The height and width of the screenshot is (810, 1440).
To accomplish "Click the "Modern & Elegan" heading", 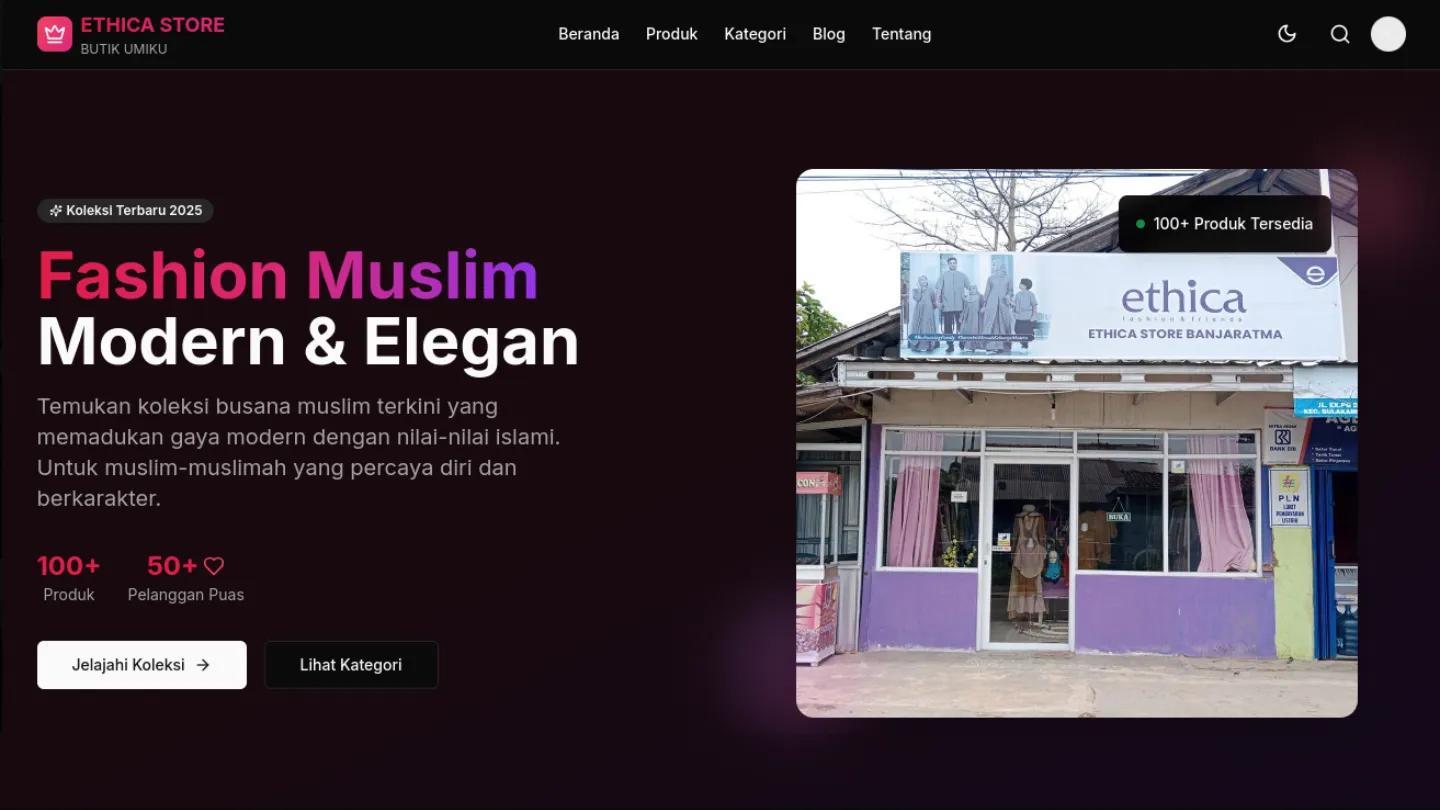I will tap(308, 342).
